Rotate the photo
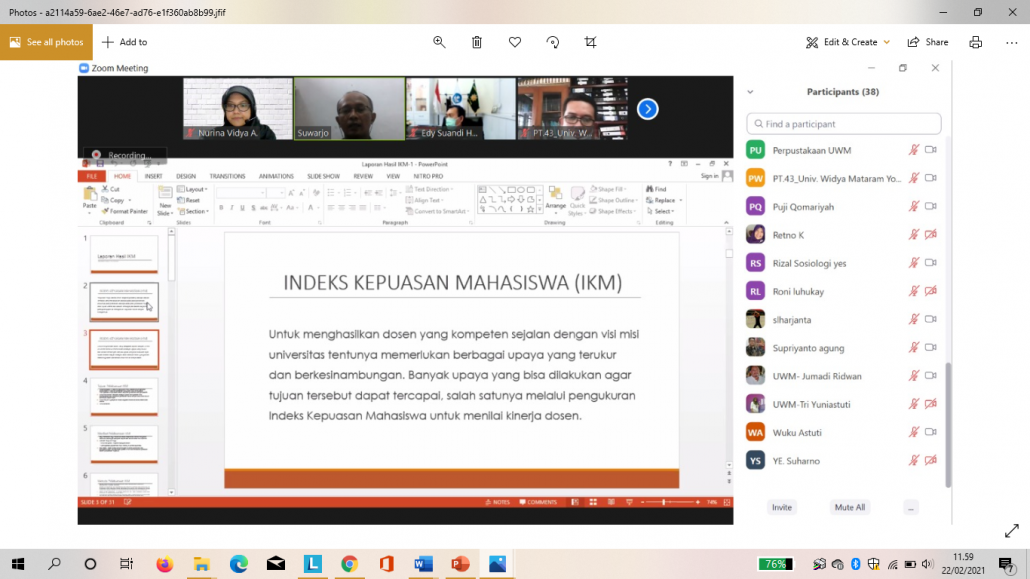1030x579 pixels. [x=552, y=42]
